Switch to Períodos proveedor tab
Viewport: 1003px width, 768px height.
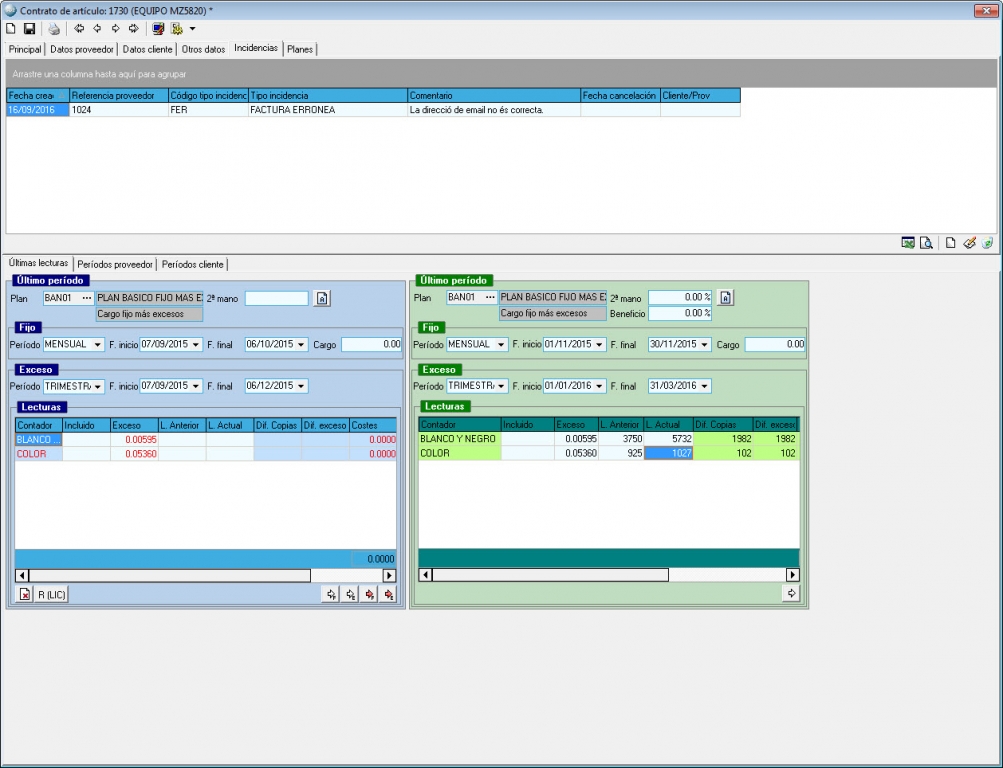point(115,265)
